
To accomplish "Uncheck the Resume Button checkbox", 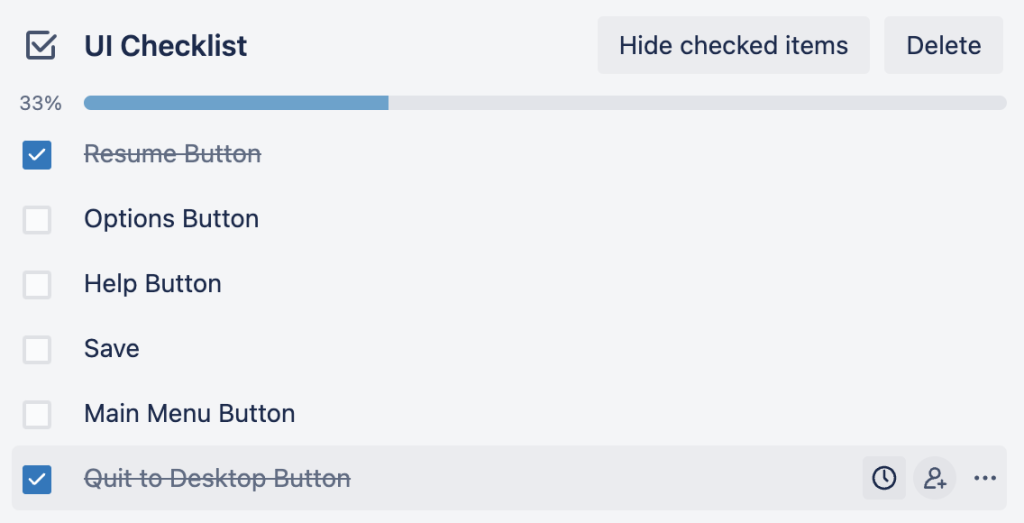I will pos(37,155).
